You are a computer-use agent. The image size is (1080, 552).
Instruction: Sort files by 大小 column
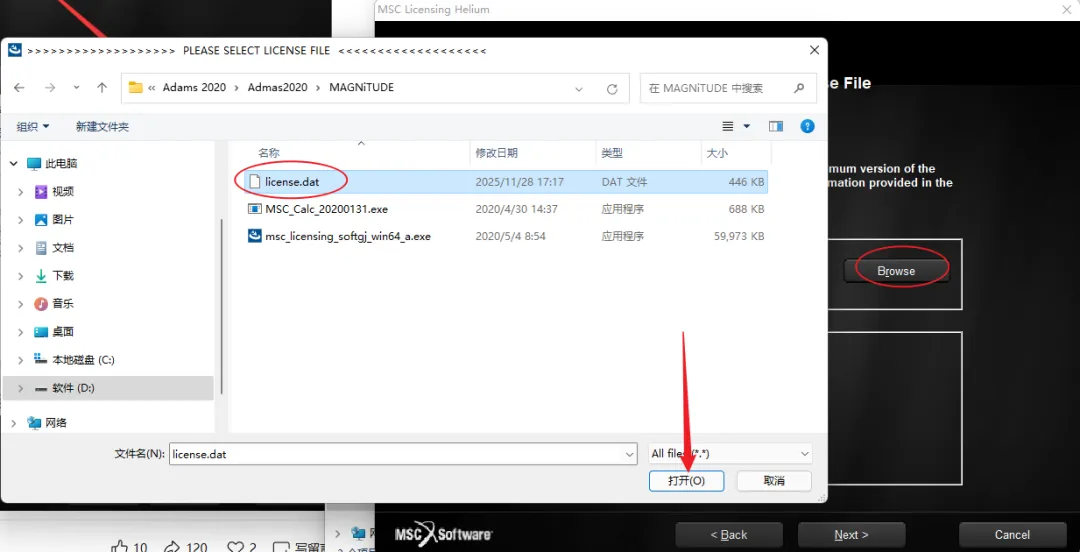[717, 153]
